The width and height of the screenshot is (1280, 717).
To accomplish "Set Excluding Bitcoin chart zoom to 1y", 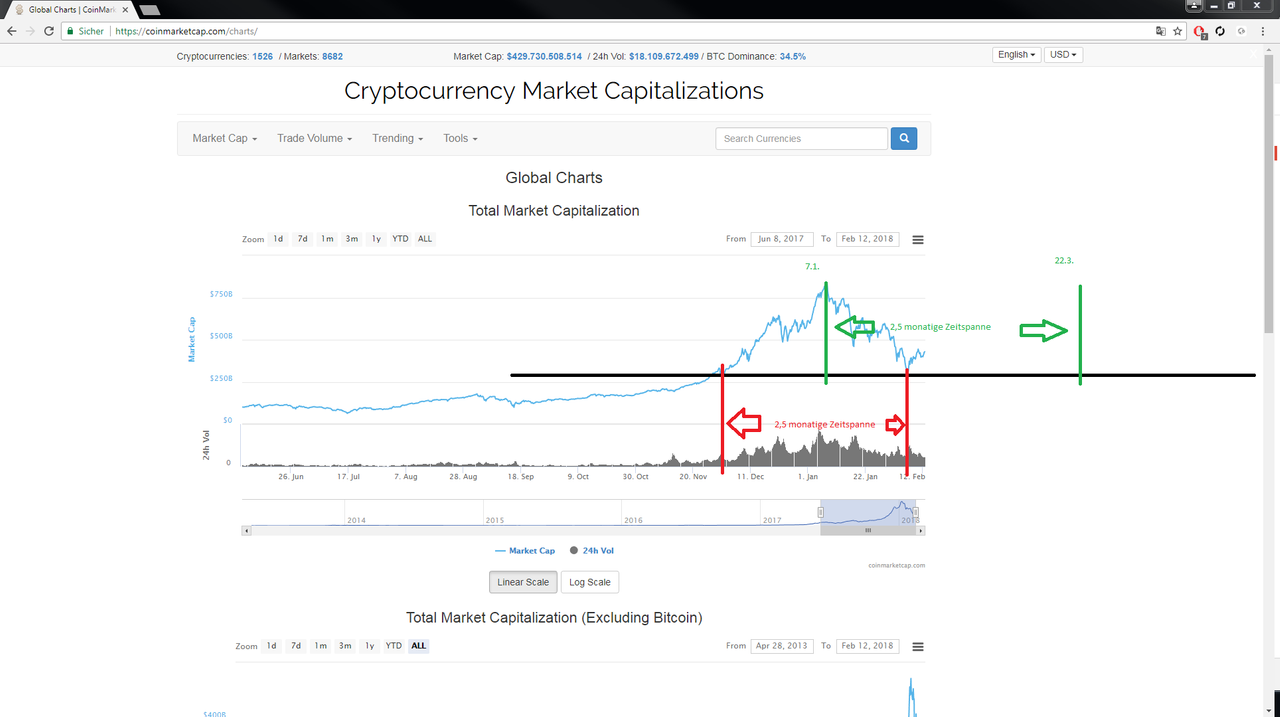I will click(x=369, y=646).
